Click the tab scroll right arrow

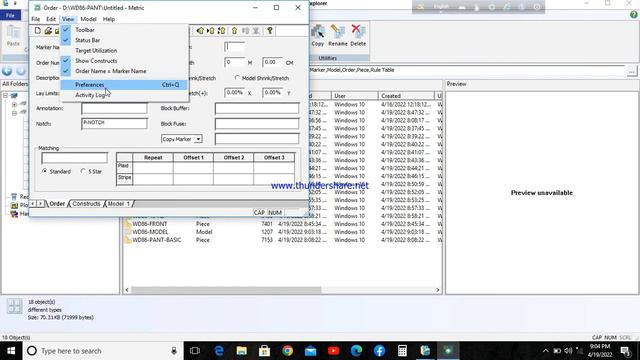click(40, 203)
